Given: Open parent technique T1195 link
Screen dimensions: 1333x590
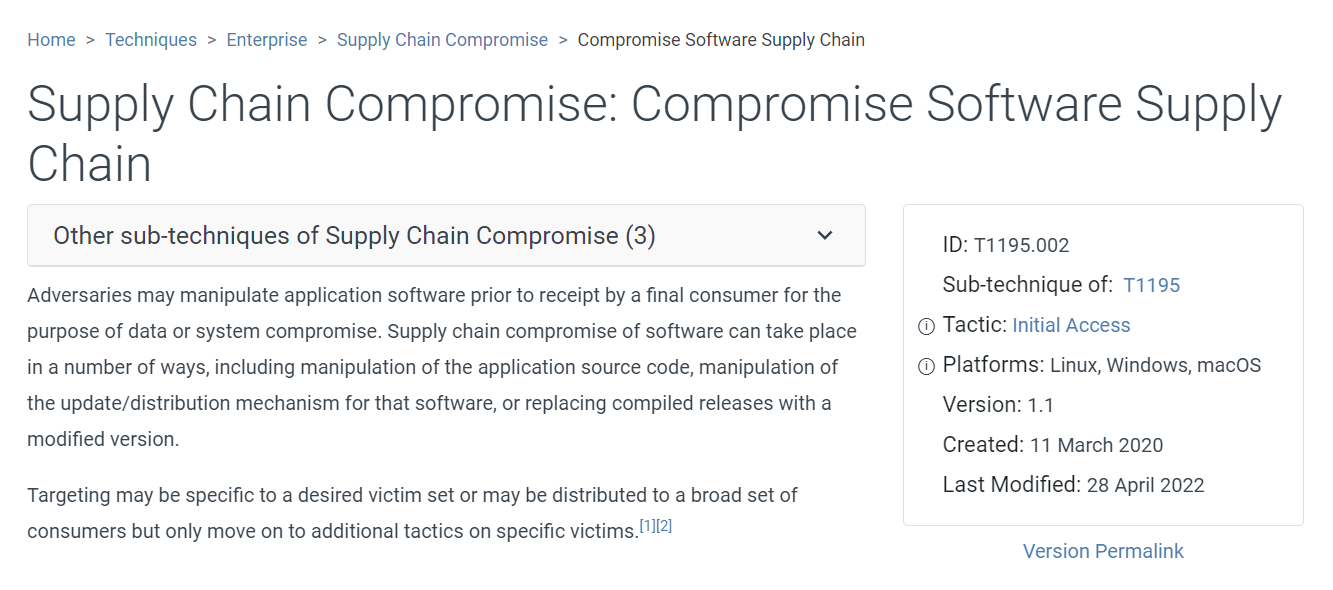Looking at the screenshot, I should pos(1151,285).
